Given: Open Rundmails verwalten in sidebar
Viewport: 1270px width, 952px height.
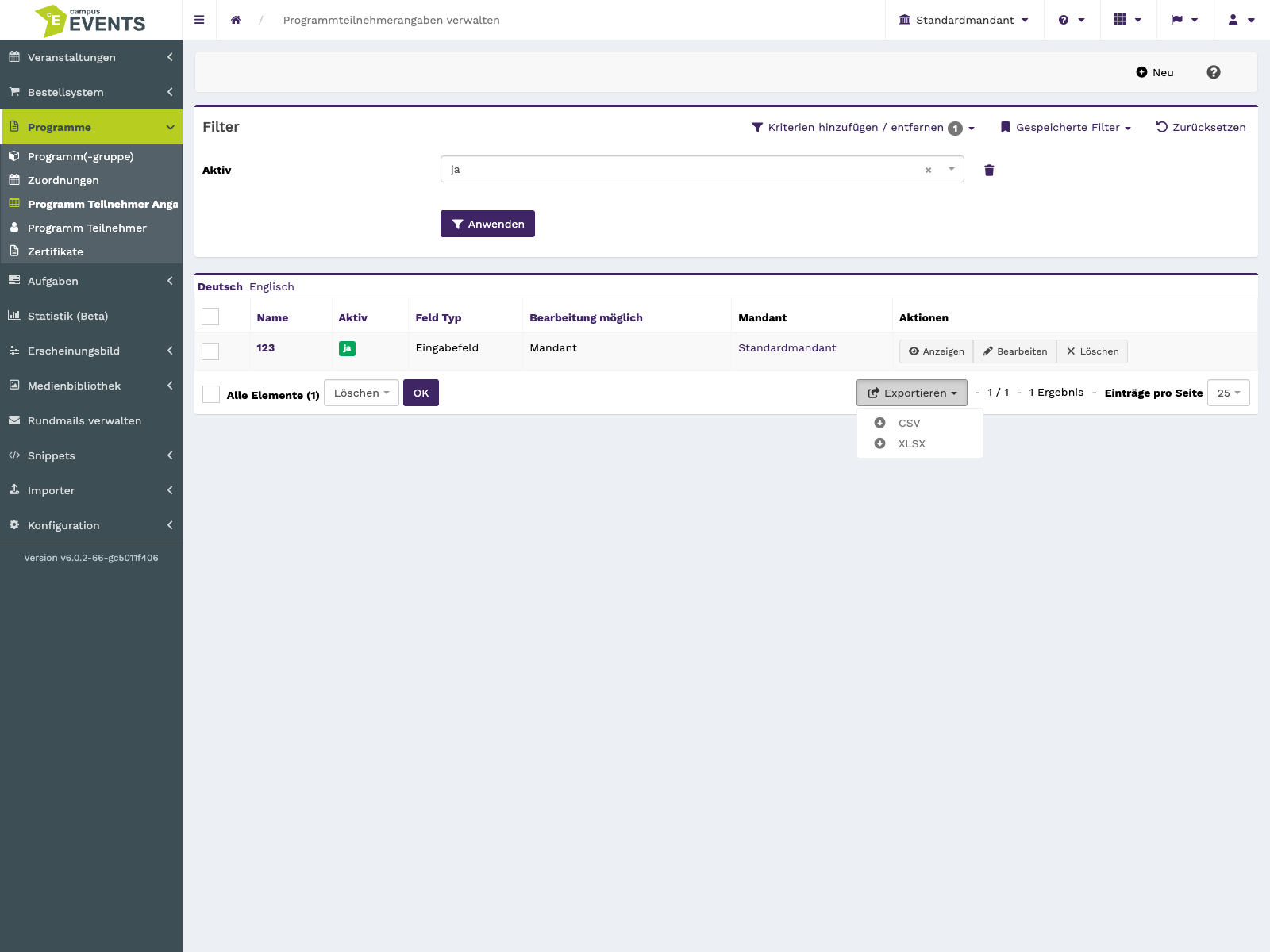Looking at the screenshot, I should [x=91, y=420].
